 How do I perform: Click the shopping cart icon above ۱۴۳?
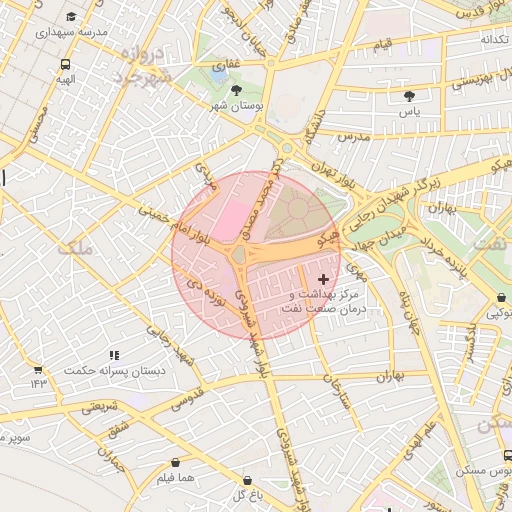pyautogui.click(x=38, y=370)
